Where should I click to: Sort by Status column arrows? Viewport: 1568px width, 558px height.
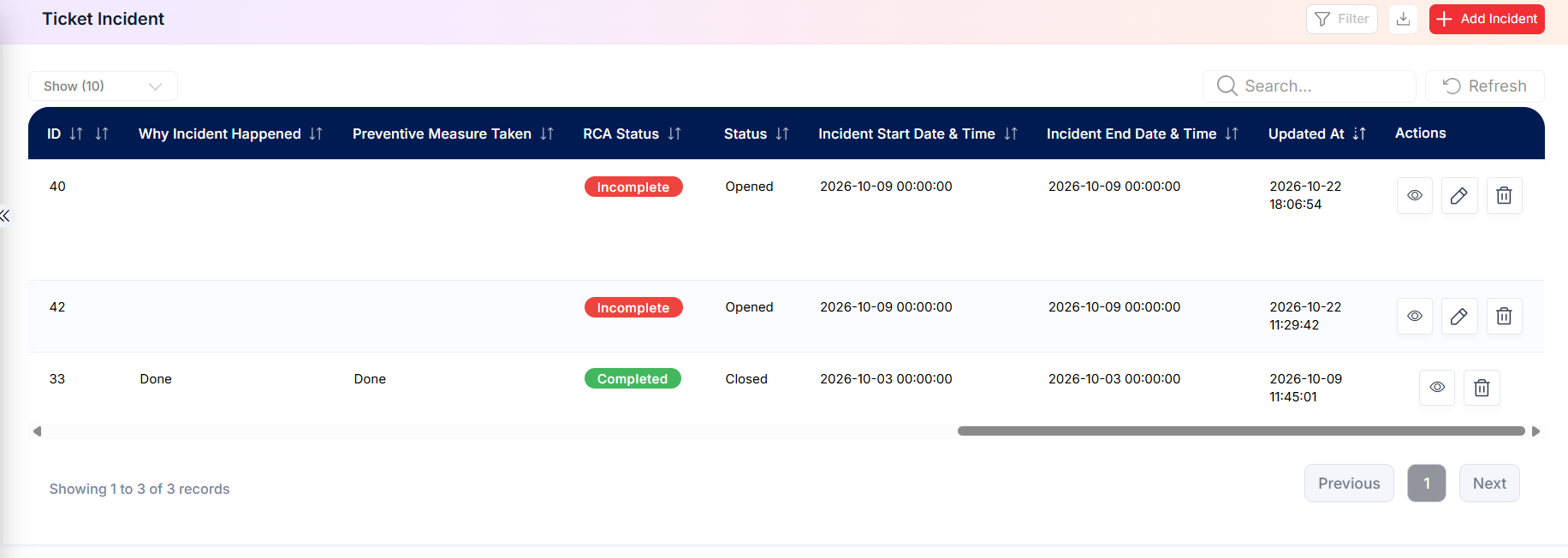782,134
